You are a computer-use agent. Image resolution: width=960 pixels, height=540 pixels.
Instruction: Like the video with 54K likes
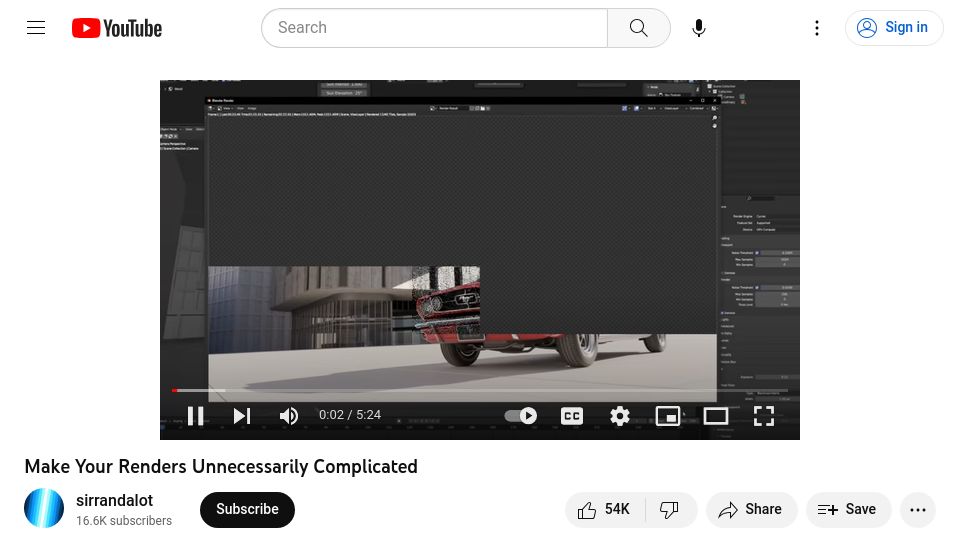click(x=605, y=509)
